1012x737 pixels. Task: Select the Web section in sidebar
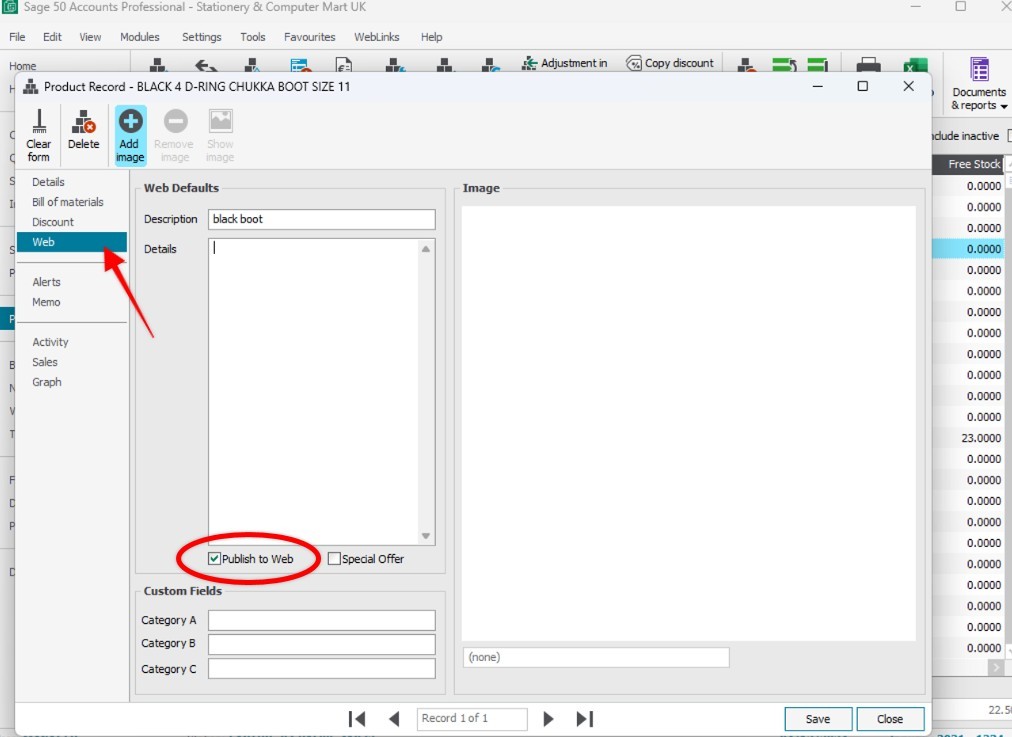coord(72,242)
